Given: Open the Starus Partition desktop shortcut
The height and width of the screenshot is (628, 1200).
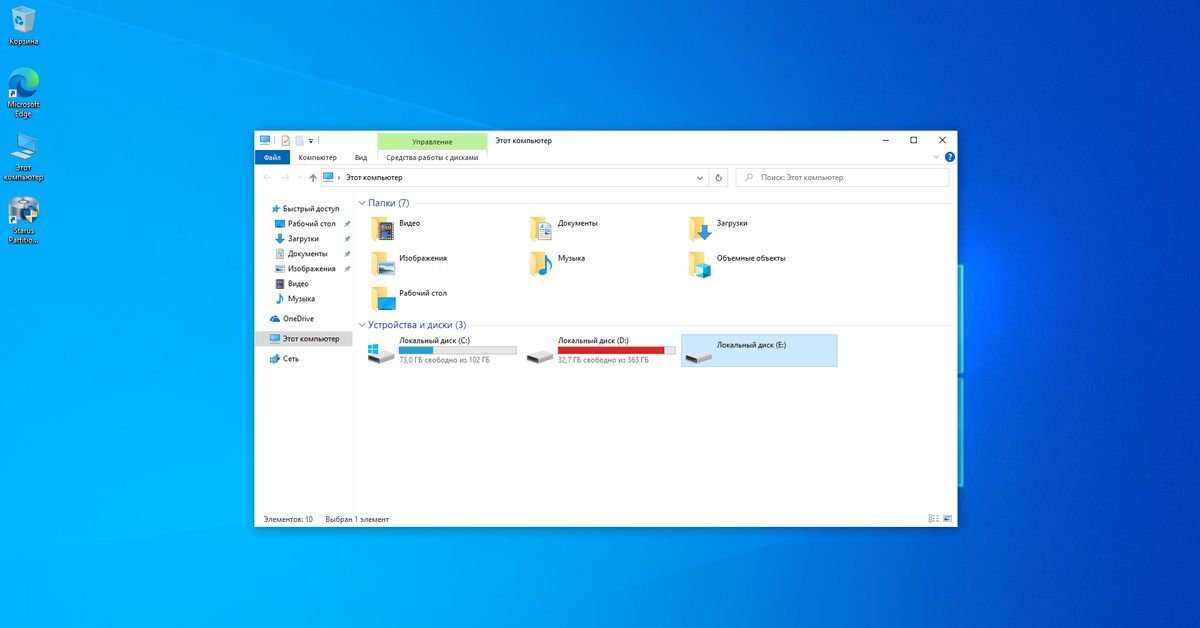Looking at the screenshot, I should 23,213.
